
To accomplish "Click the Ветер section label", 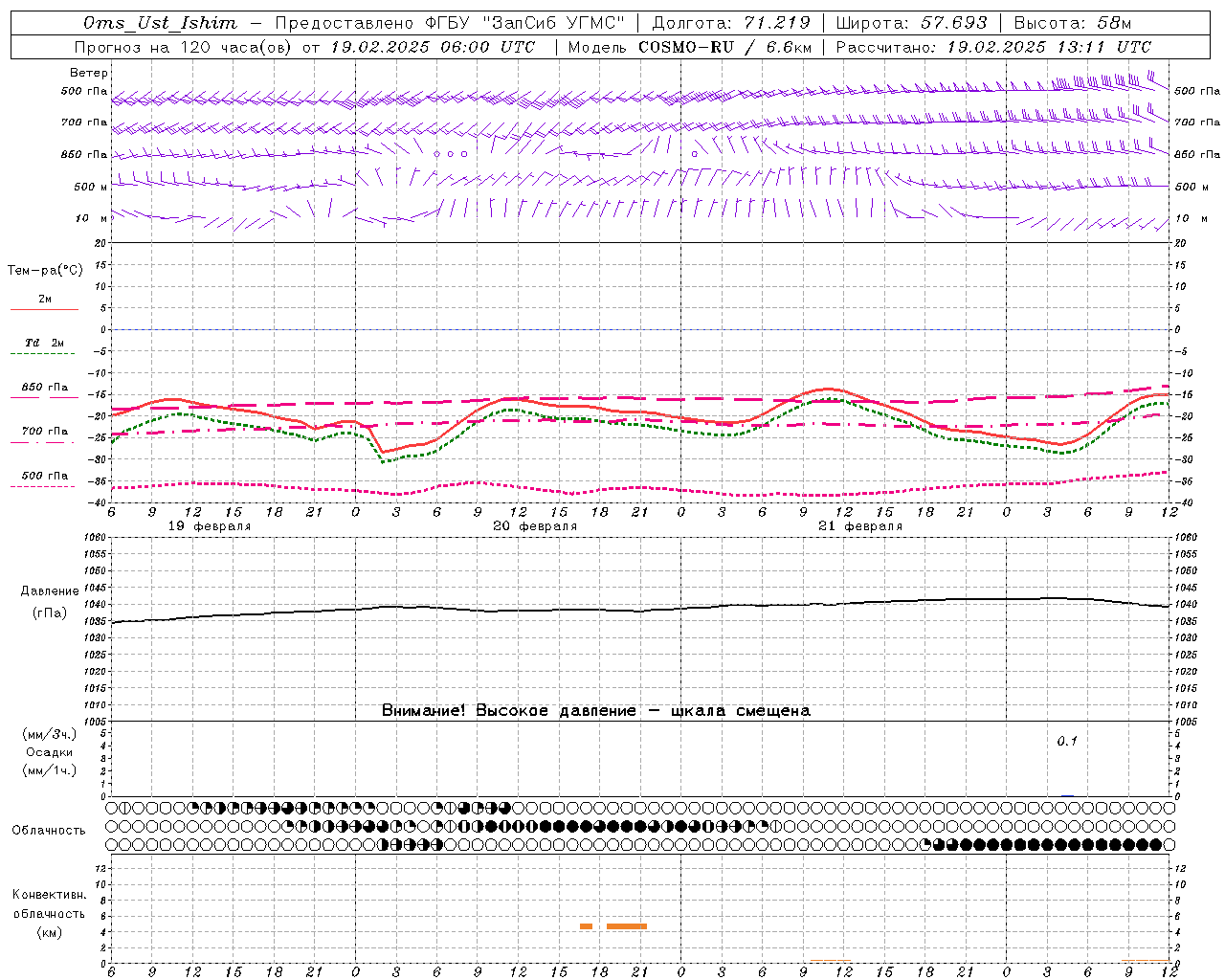I will pos(89,73).
